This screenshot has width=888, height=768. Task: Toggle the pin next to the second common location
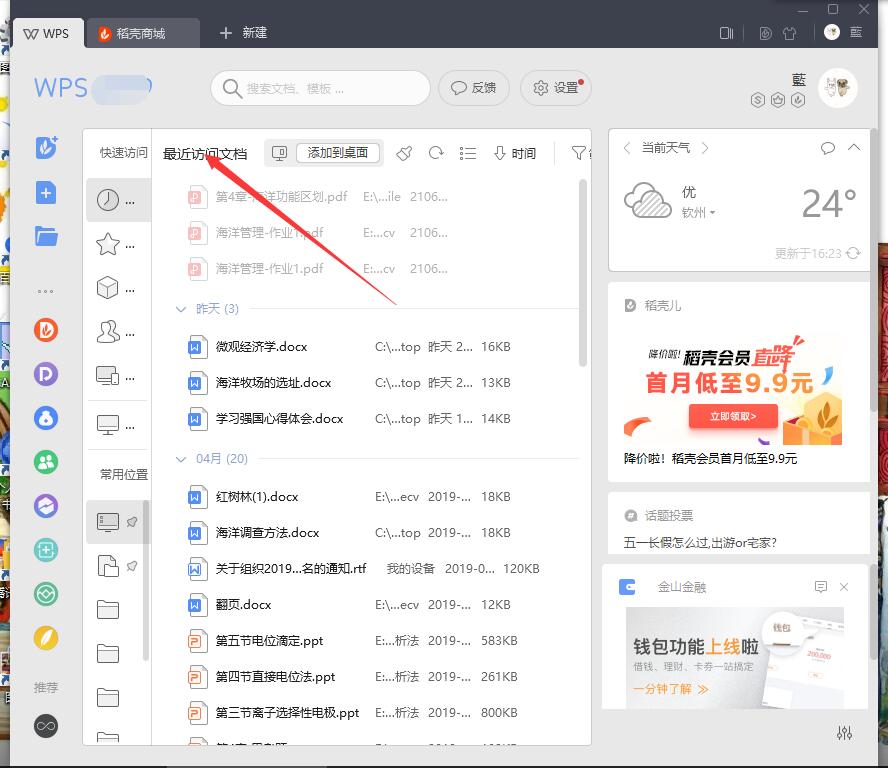coord(132,566)
